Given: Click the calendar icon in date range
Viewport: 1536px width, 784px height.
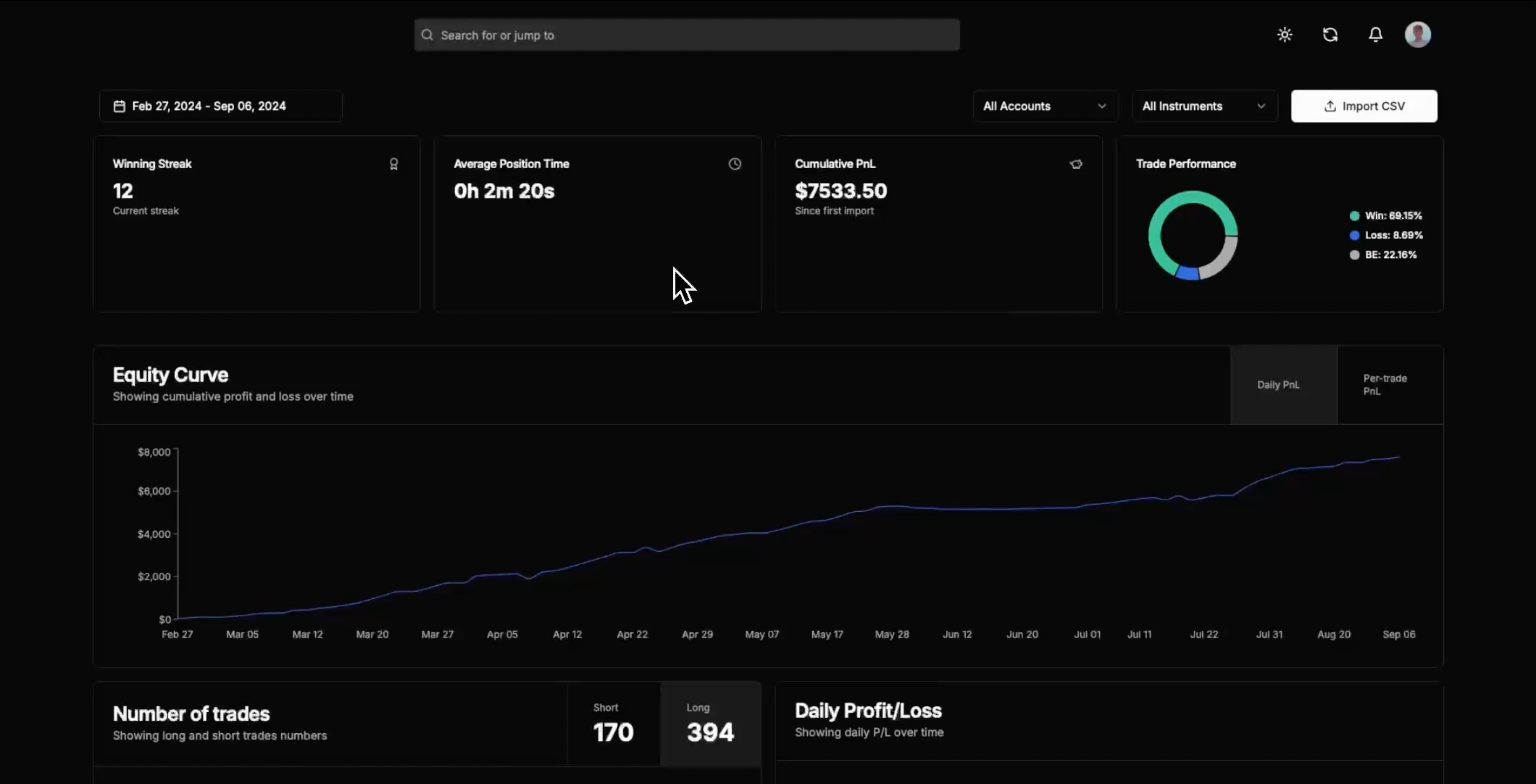Looking at the screenshot, I should coord(119,106).
